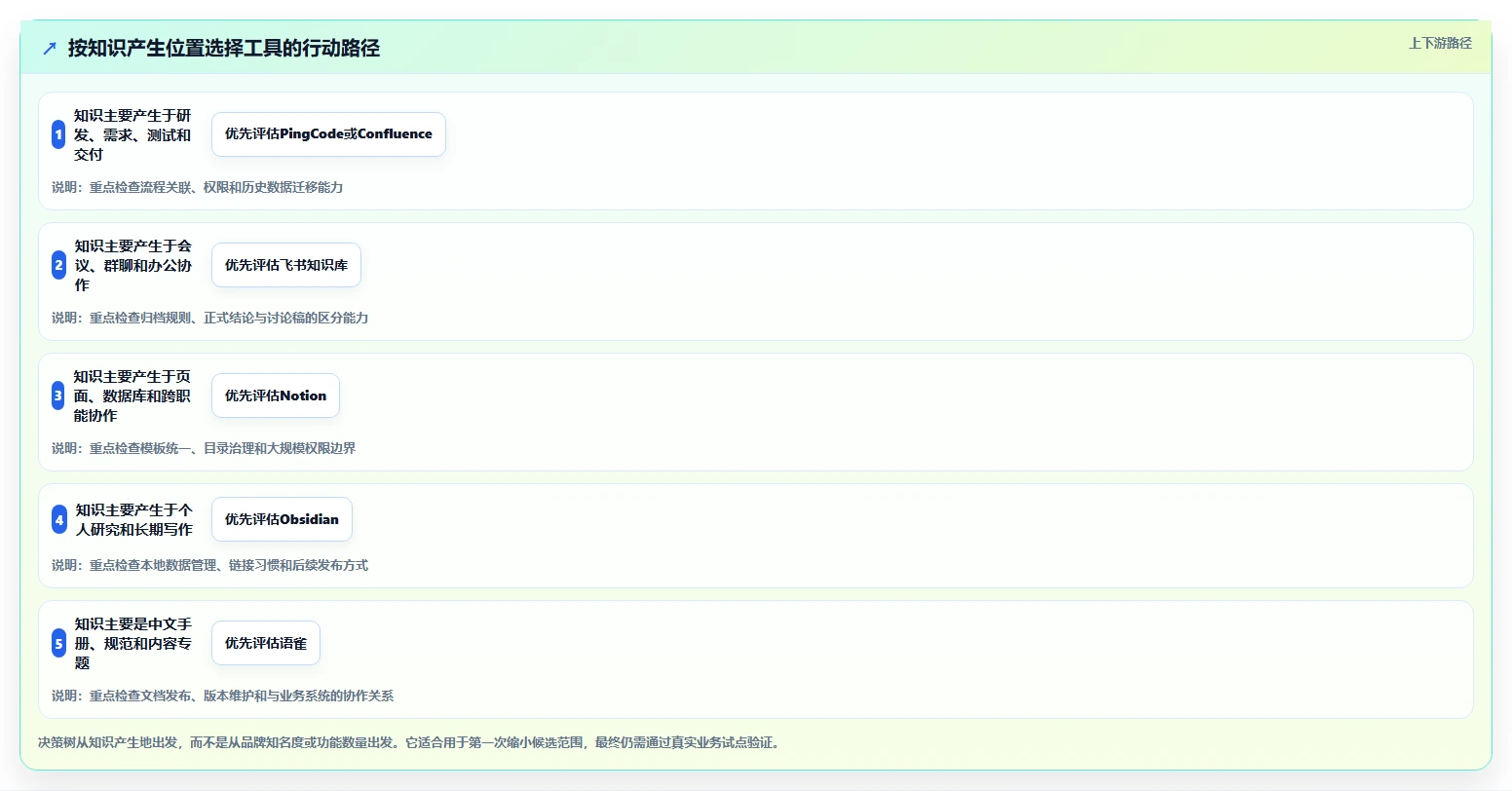Click the text 知识主要是中文手册、规范和内容专题

click(x=132, y=643)
